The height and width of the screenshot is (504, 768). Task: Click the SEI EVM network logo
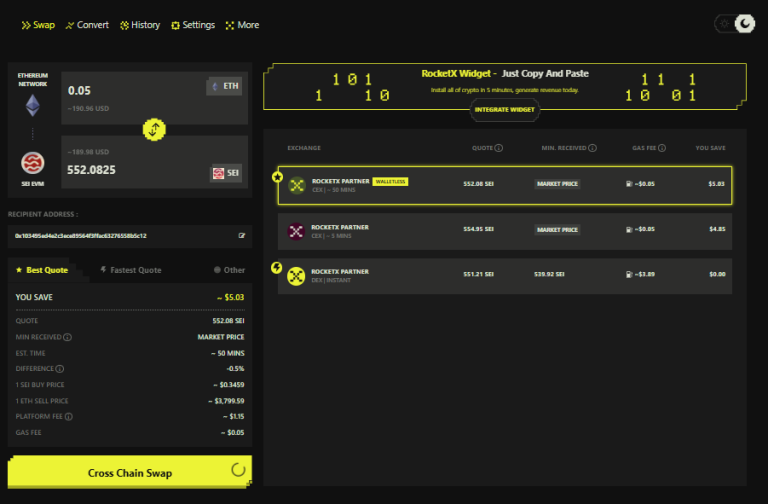pyautogui.click(x=33, y=162)
